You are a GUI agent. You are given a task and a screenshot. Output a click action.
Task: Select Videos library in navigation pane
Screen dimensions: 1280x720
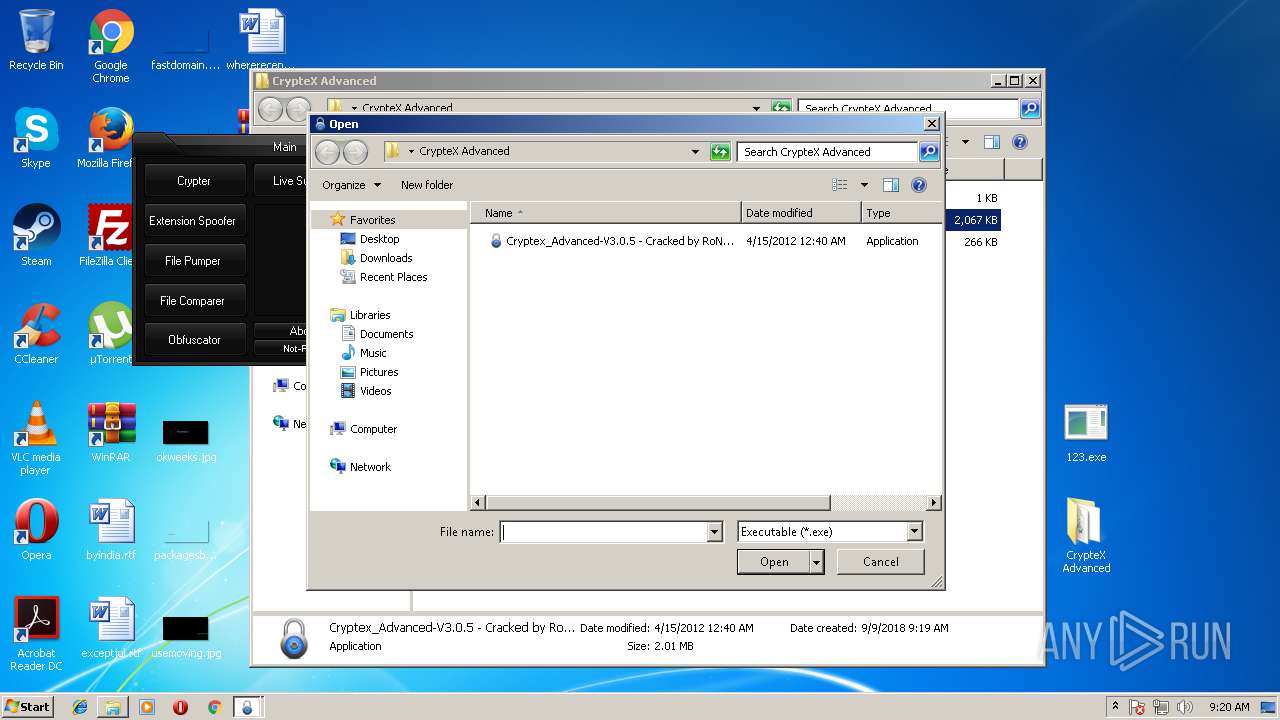pyautogui.click(x=366, y=391)
